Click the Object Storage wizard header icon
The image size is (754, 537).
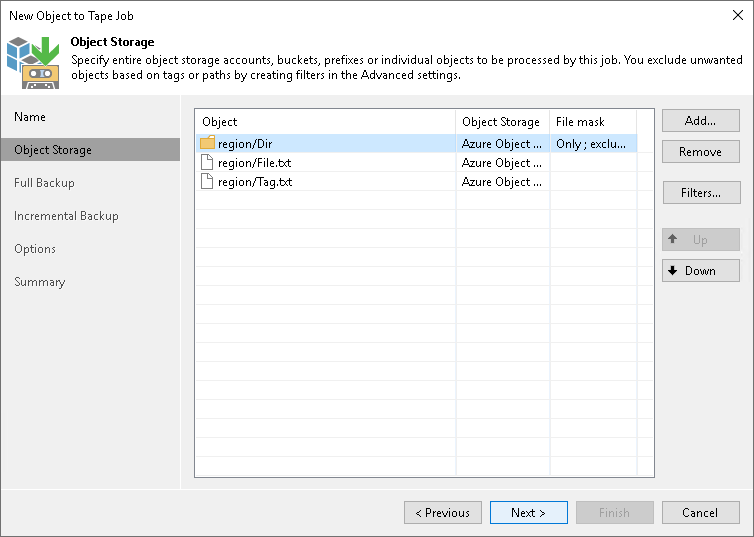(x=32, y=61)
